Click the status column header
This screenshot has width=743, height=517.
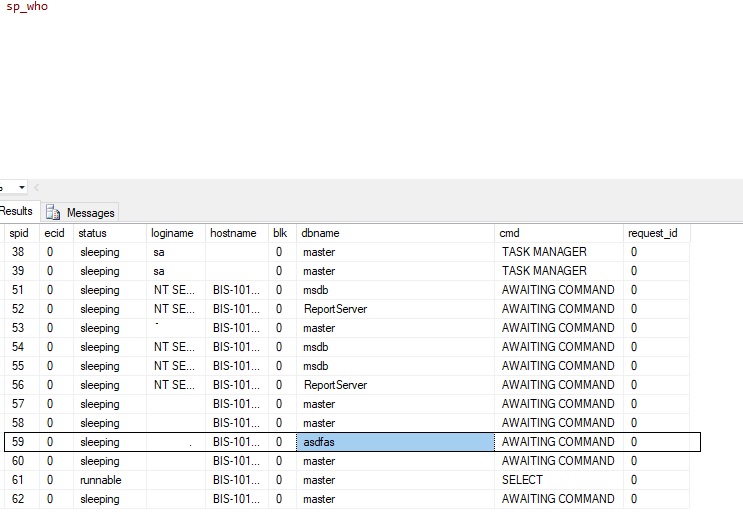point(92,233)
